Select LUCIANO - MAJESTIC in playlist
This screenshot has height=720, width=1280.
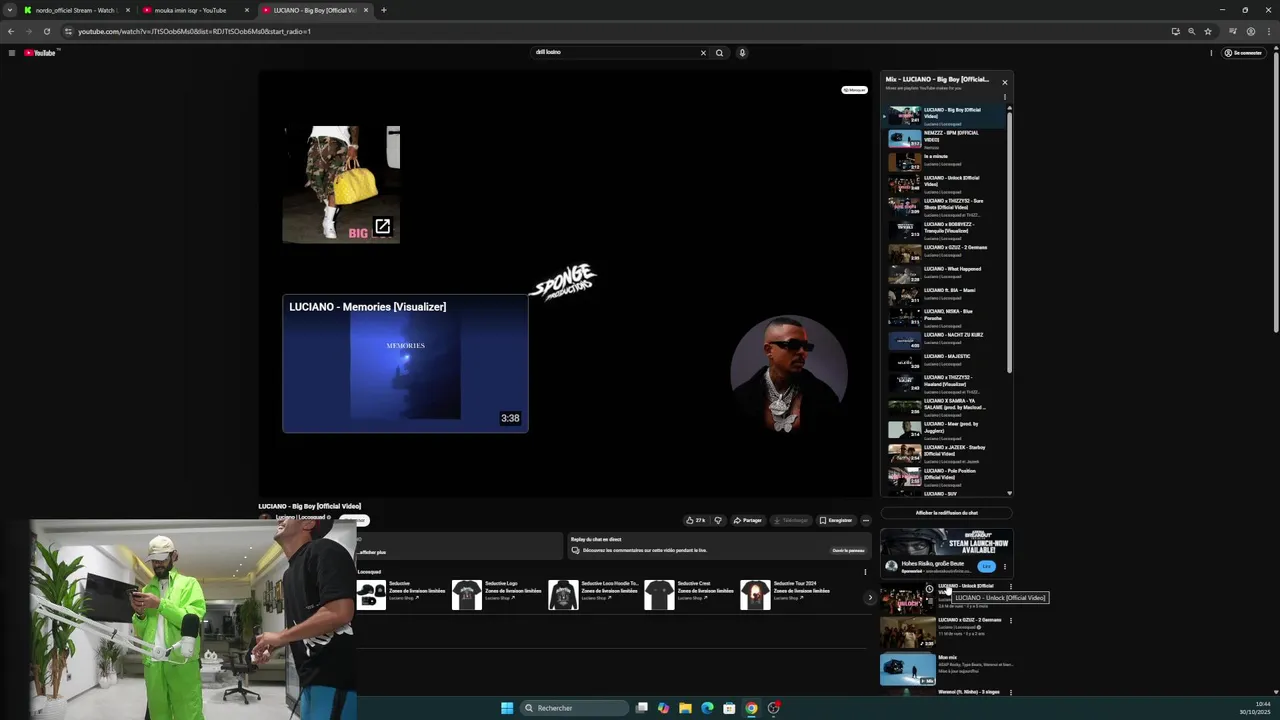(x=945, y=361)
